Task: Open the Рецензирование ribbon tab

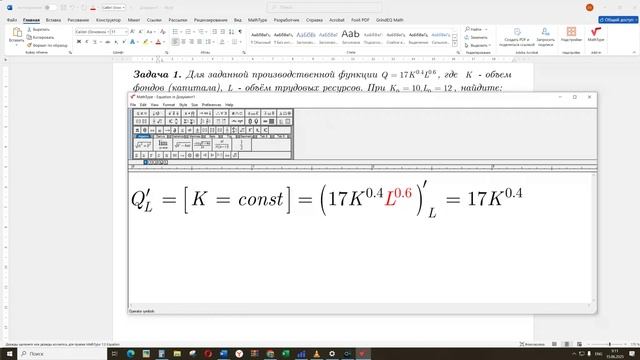Action: click(x=211, y=20)
